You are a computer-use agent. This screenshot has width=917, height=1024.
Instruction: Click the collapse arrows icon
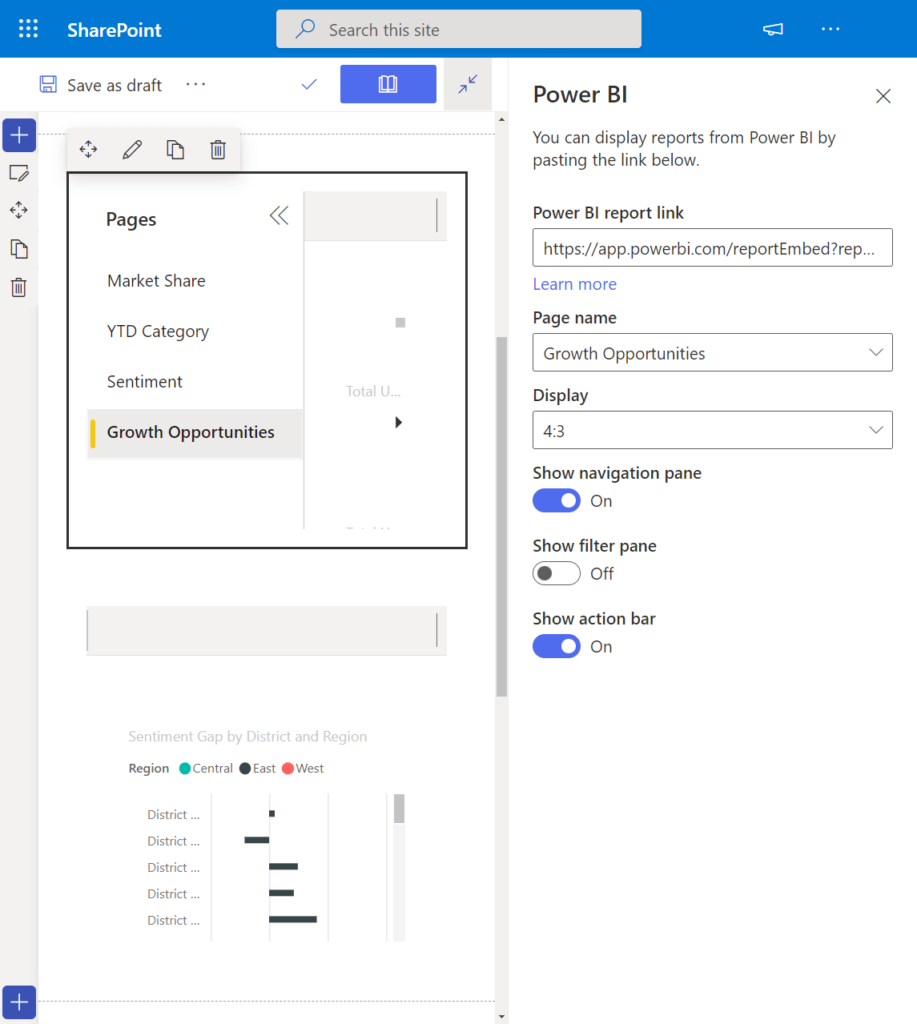click(x=468, y=84)
